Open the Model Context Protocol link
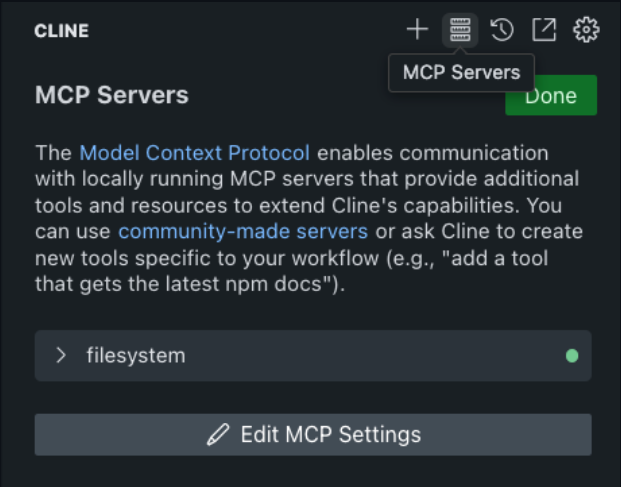 194,153
